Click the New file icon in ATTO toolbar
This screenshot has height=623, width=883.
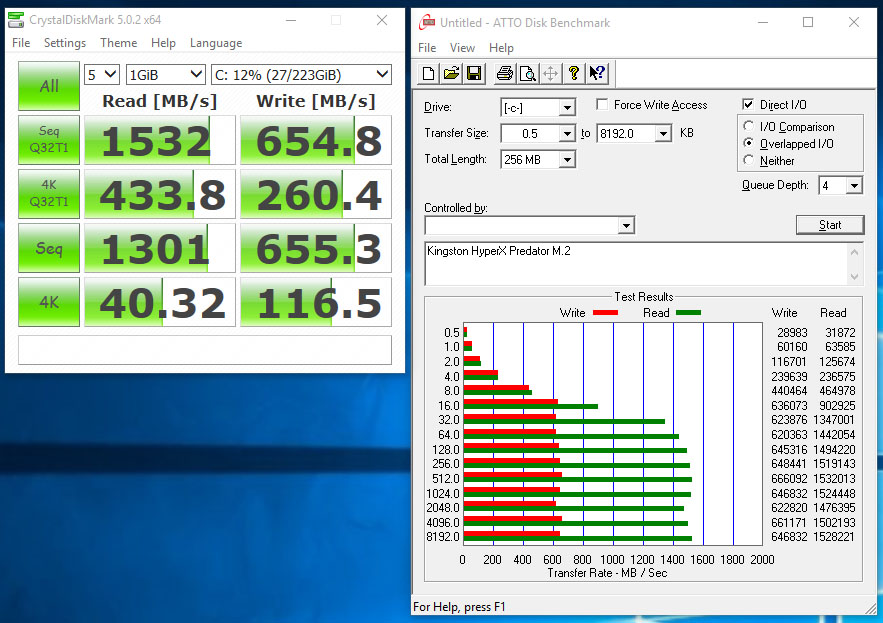tap(428, 73)
